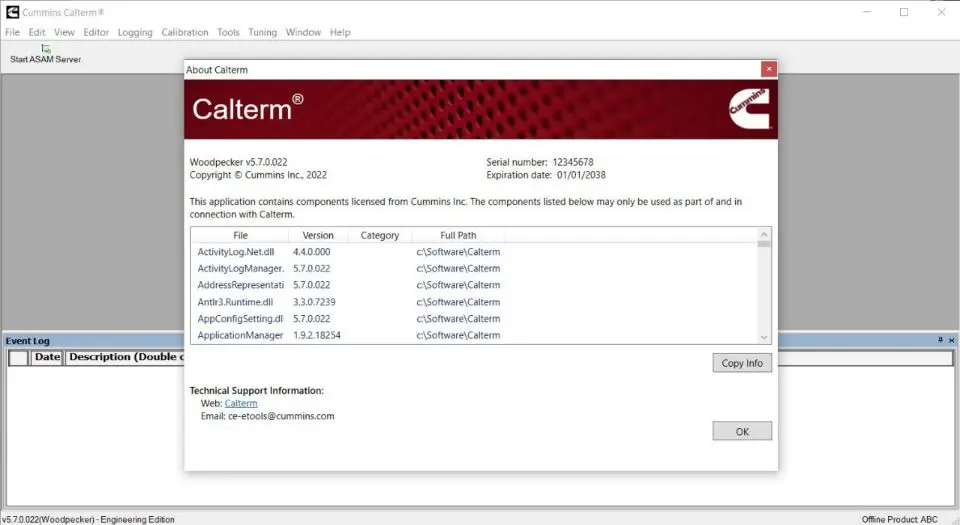Open the Calterm web support link
Screen dimensions: 960x525
241,403
